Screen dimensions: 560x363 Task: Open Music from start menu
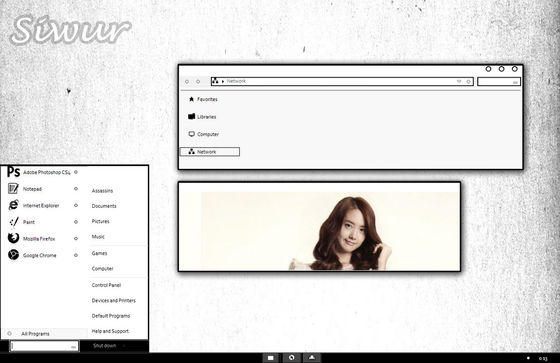click(x=98, y=237)
